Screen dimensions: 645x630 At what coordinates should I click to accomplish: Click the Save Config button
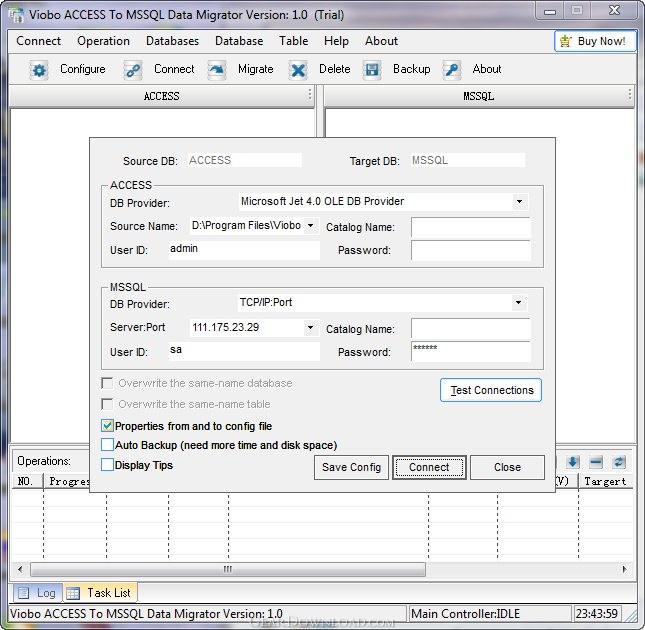(x=351, y=467)
